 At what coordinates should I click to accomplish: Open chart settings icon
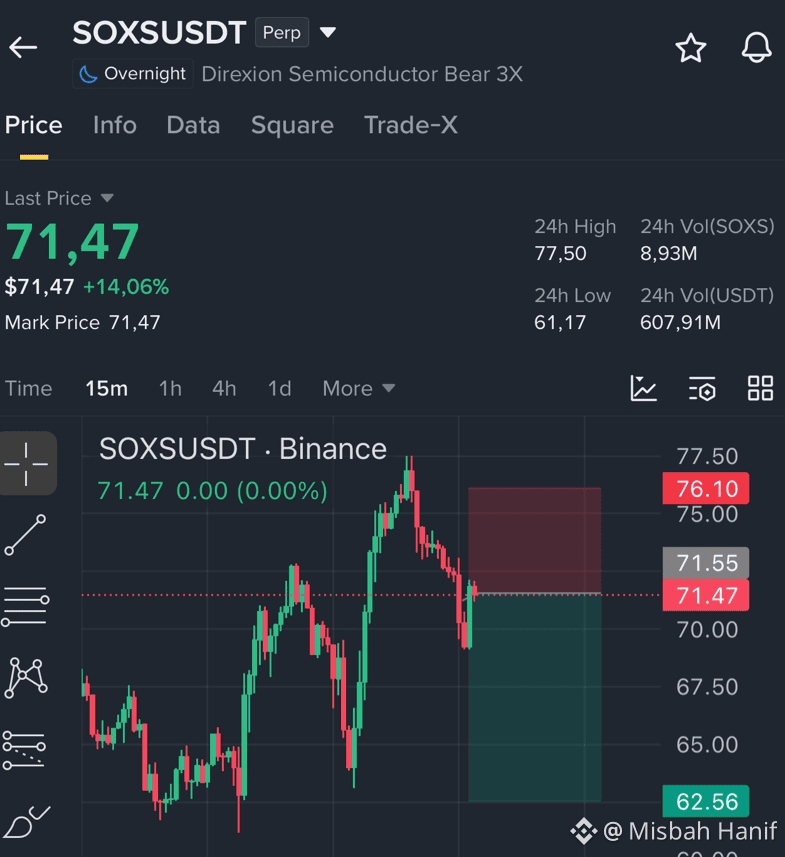(702, 389)
